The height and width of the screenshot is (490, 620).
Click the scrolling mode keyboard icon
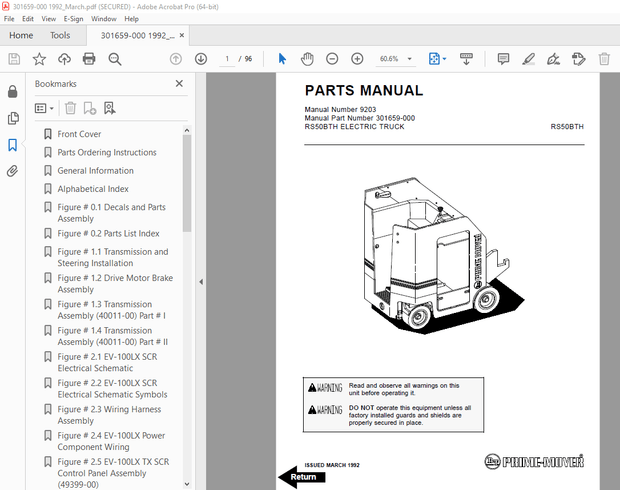tap(466, 59)
